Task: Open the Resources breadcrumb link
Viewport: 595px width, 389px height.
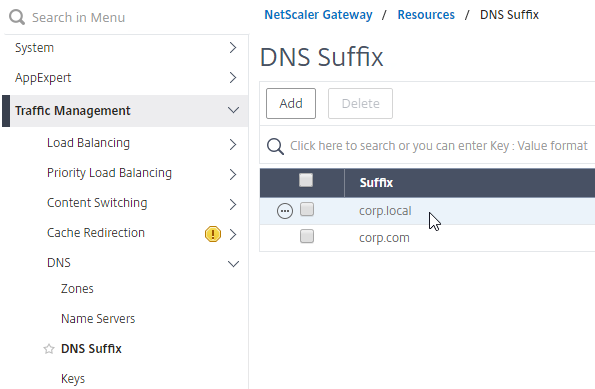Action: (426, 15)
